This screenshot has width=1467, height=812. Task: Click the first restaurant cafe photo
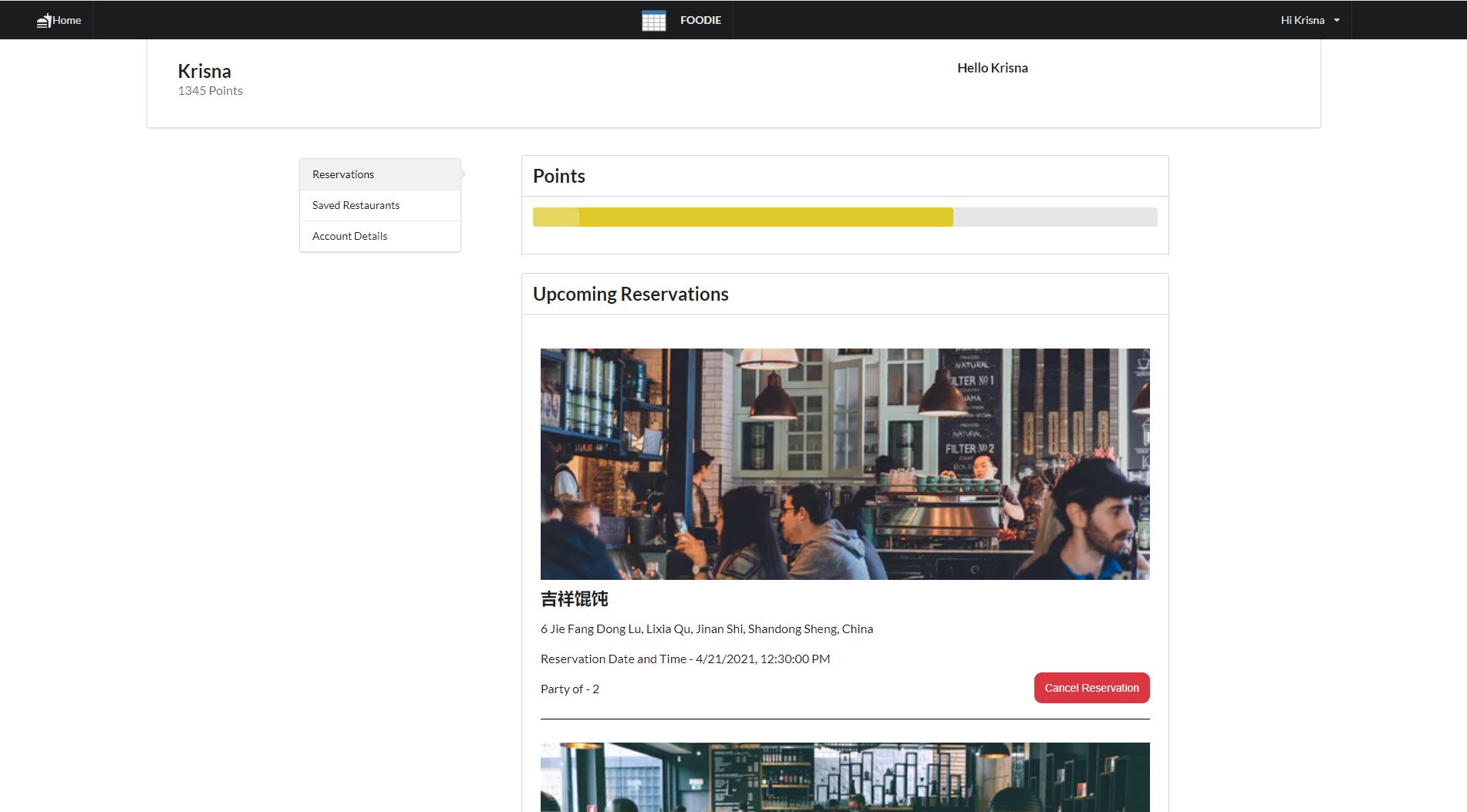(x=845, y=463)
